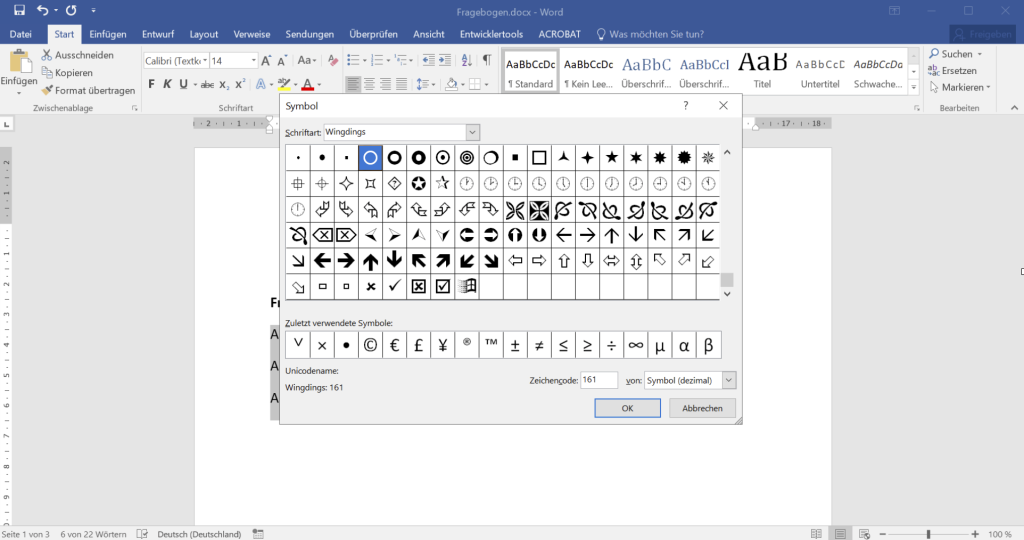The width and height of the screenshot is (1024, 540).
Task: Open the Schriftart Wingdings dropdown
Action: (x=473, y=133)
